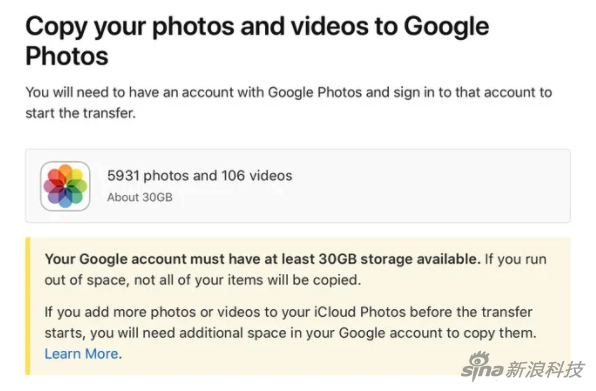Click the "If you add more photos or videos" line
This screenshot has width=596, height=391.
[x=288, y=312]
